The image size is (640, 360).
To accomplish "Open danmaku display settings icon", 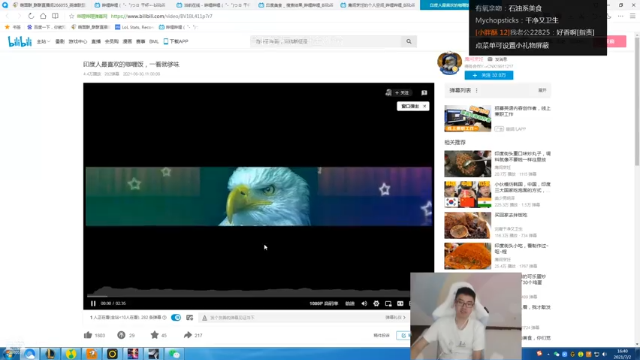I will (x=190, y=318).
